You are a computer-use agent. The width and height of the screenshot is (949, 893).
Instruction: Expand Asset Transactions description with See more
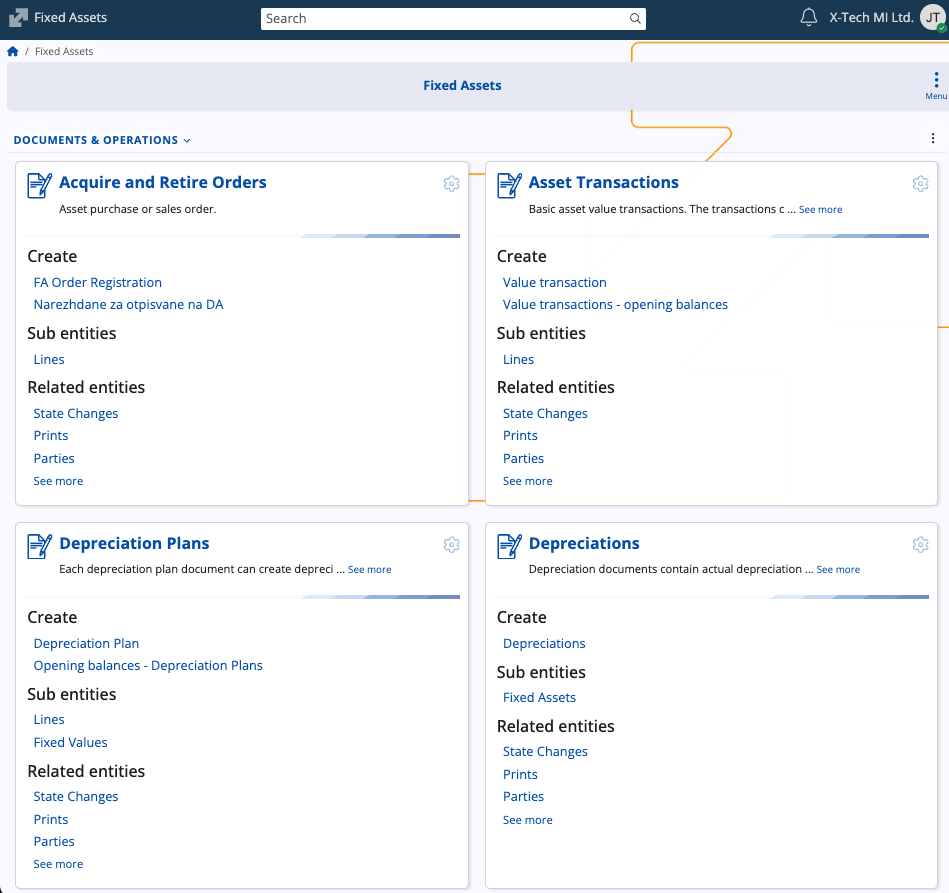[820, 210]
